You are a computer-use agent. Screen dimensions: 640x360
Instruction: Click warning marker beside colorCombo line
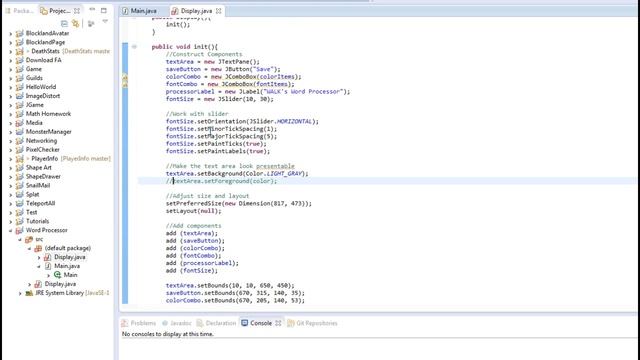pos(125,77)
